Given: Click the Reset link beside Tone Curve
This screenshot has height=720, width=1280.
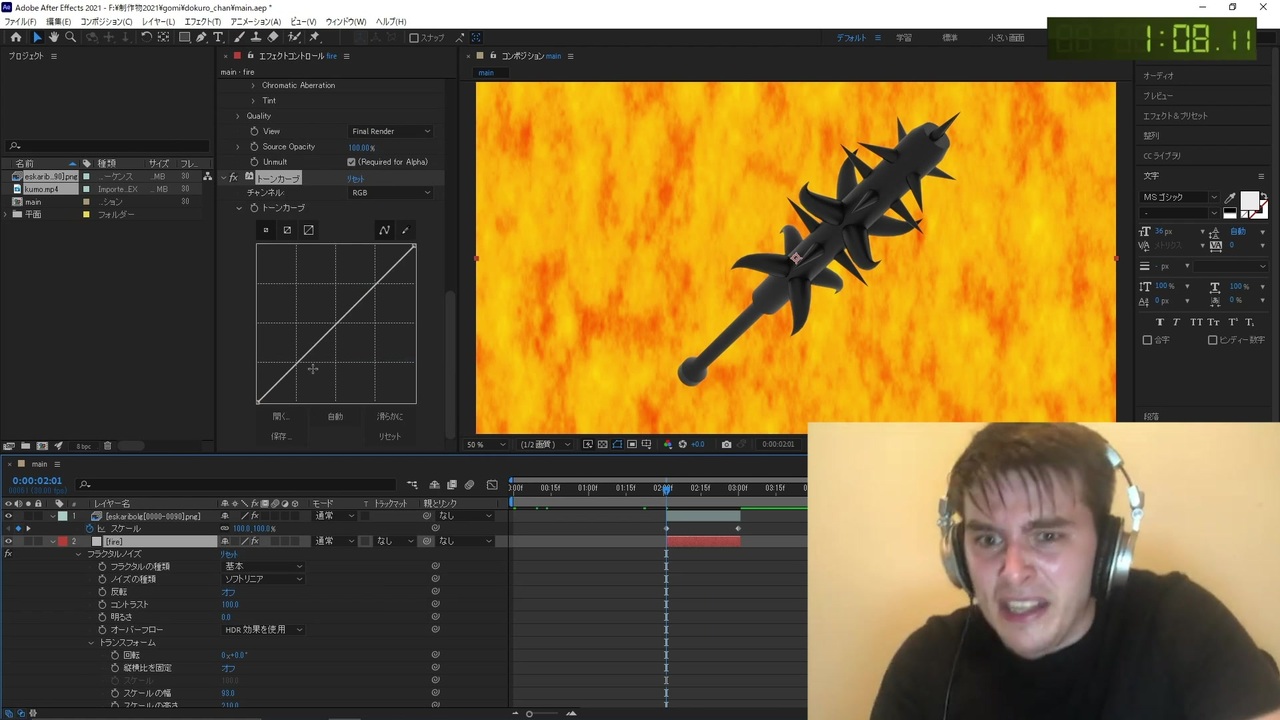Looking at the screenshot, I should (x=355, y=178).
